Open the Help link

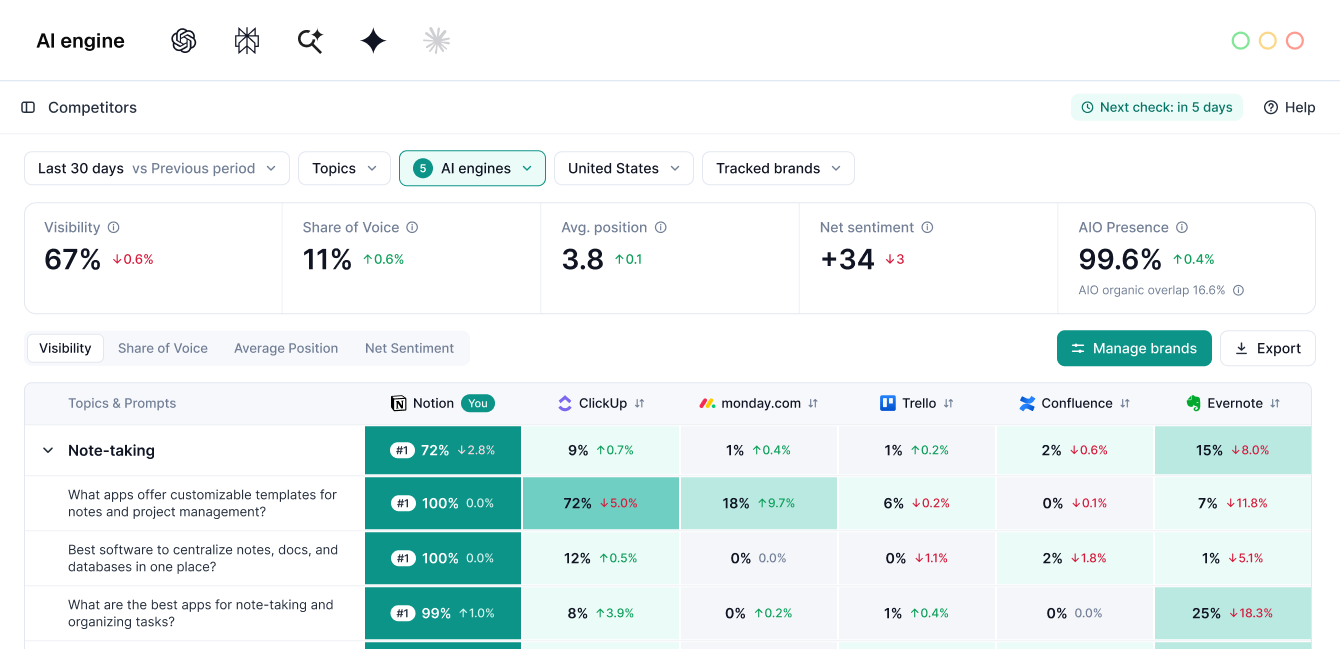point(1290,107)
